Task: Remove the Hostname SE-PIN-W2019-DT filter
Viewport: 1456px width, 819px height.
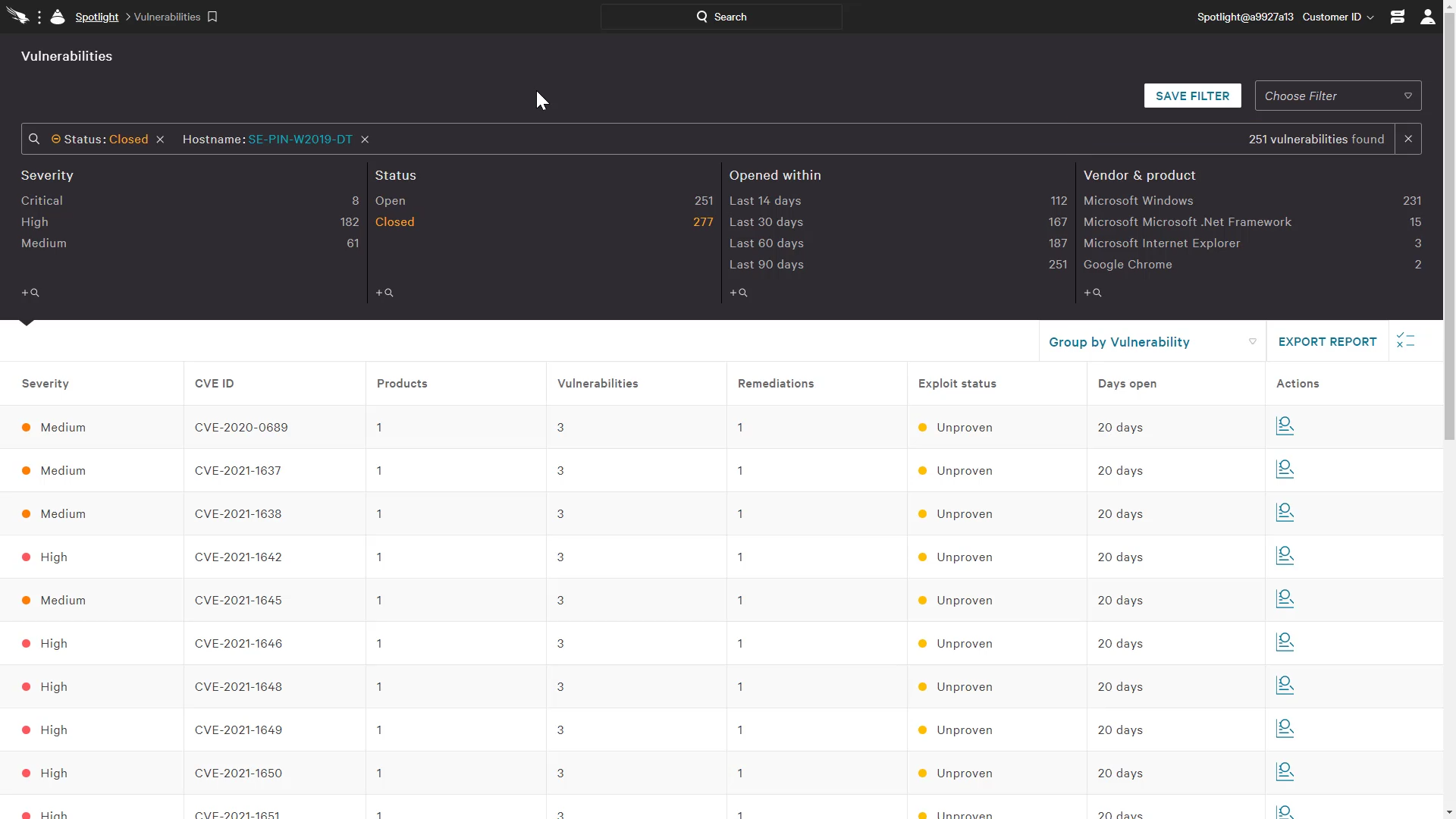Action: click(366, 139)
